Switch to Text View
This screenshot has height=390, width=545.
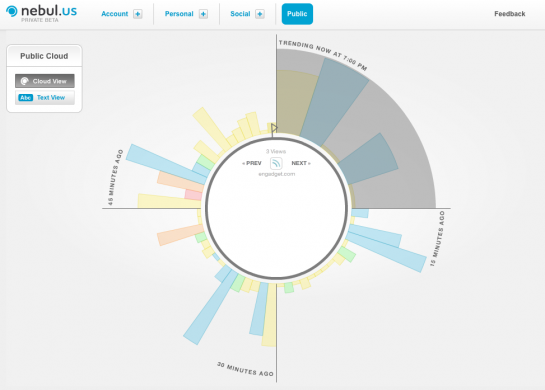(x=44, y=98)
